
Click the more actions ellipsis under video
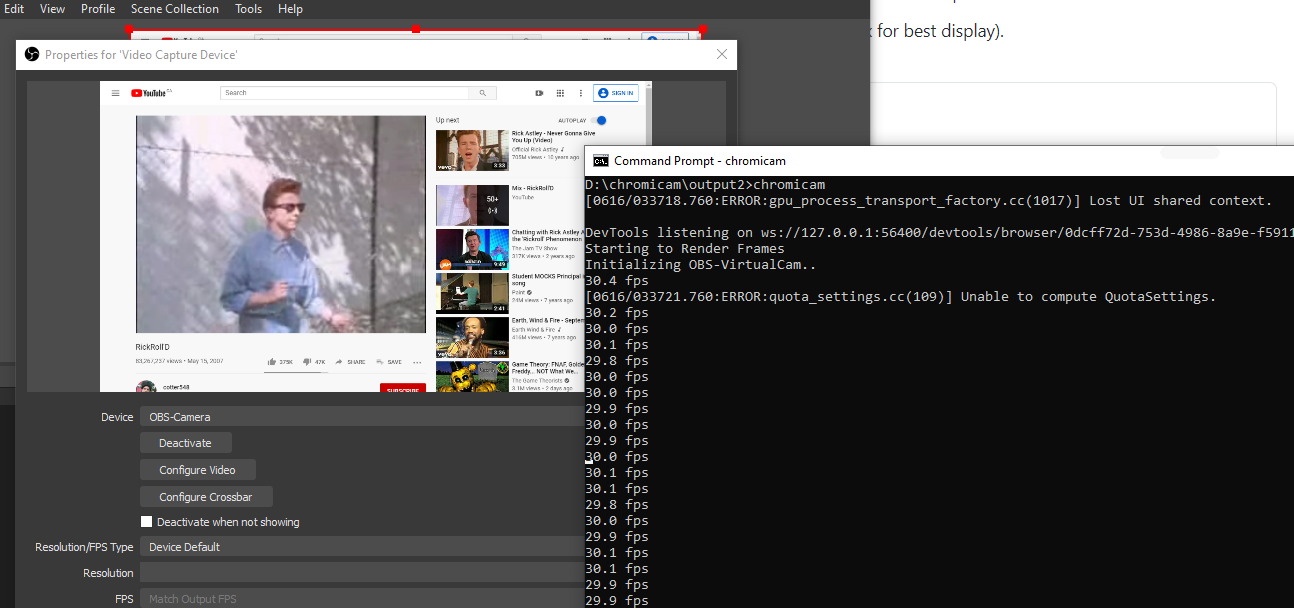tap(417, 362)
